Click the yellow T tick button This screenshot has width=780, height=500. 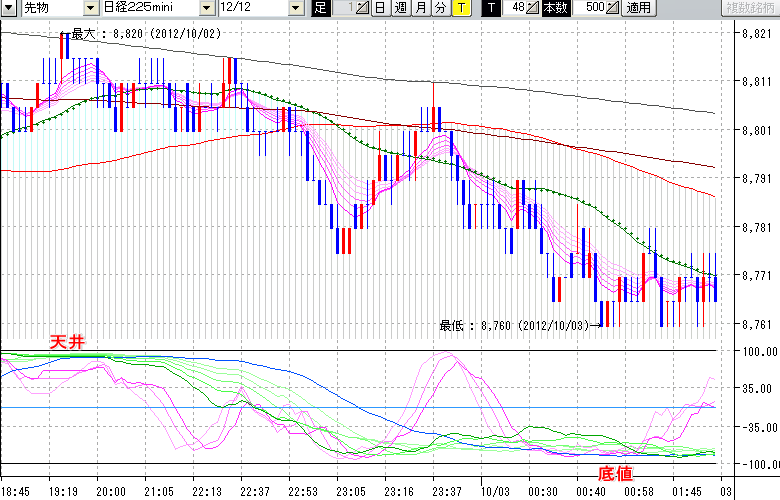click(x=460, y=8)
